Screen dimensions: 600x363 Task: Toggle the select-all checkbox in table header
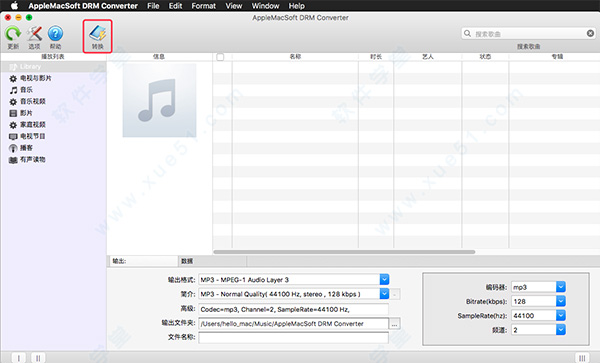point(220,57)
